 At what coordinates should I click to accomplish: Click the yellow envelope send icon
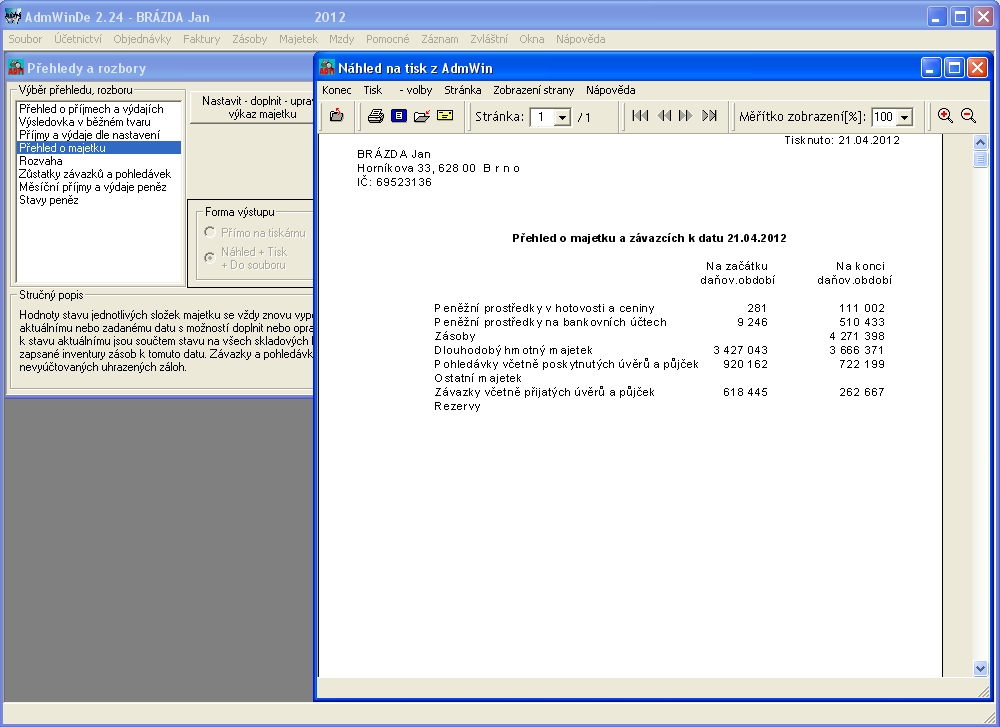click(x=445, y=115)
